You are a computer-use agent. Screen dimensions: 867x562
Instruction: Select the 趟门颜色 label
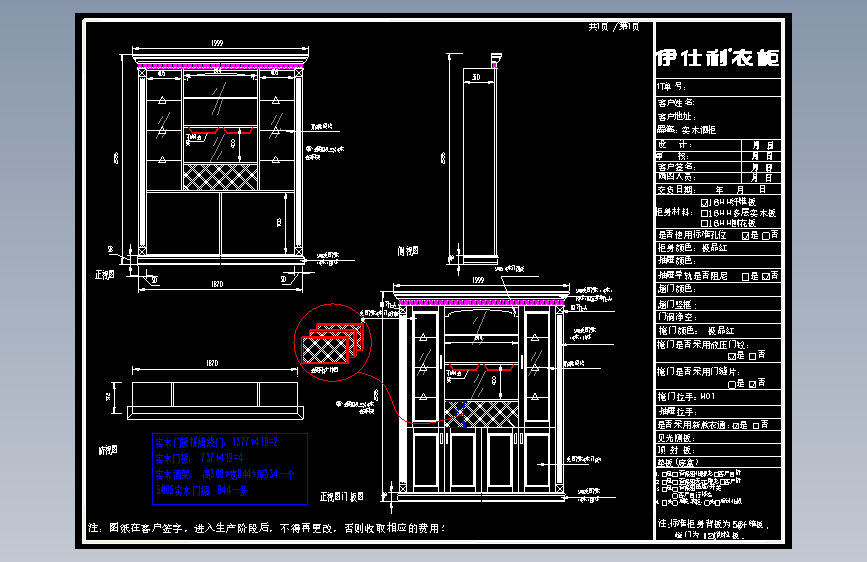(x=676, y=289)
